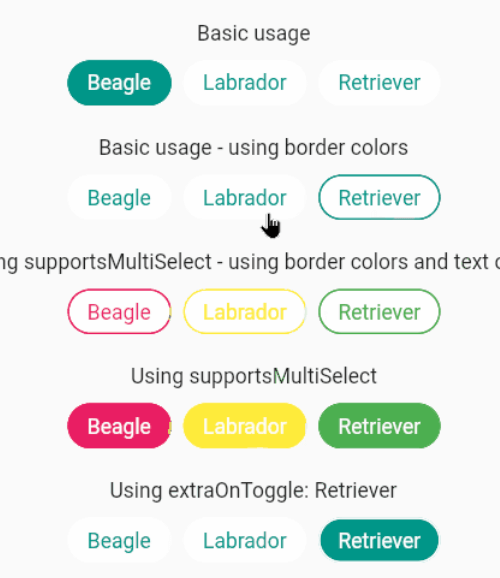The width and height of the screenshot is (500, 578).
Task: Select Labrador in the extraOnToggle row
Action: click(244, 540)
